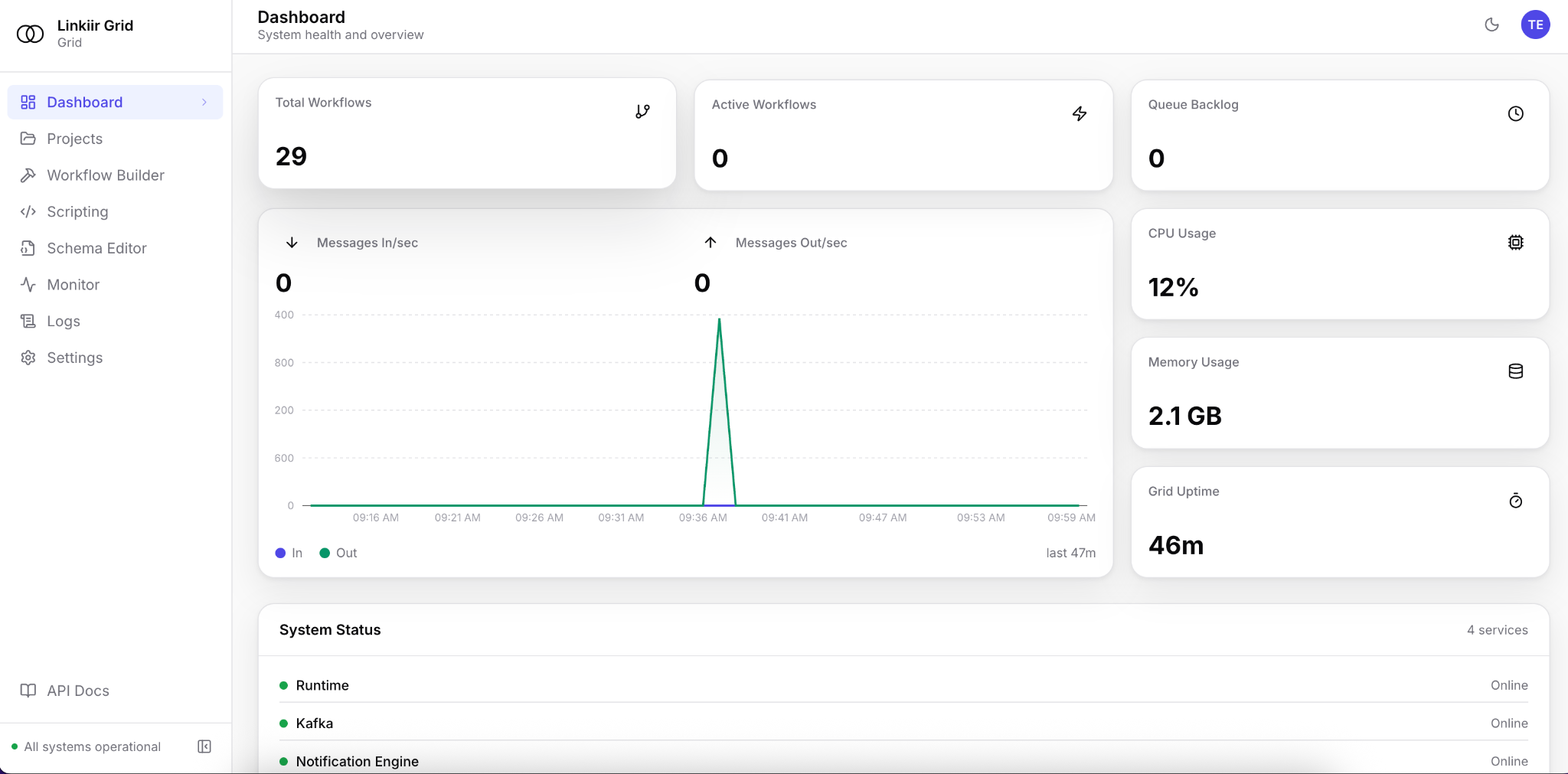
Task: Open the Logs page
Action: 115,321
